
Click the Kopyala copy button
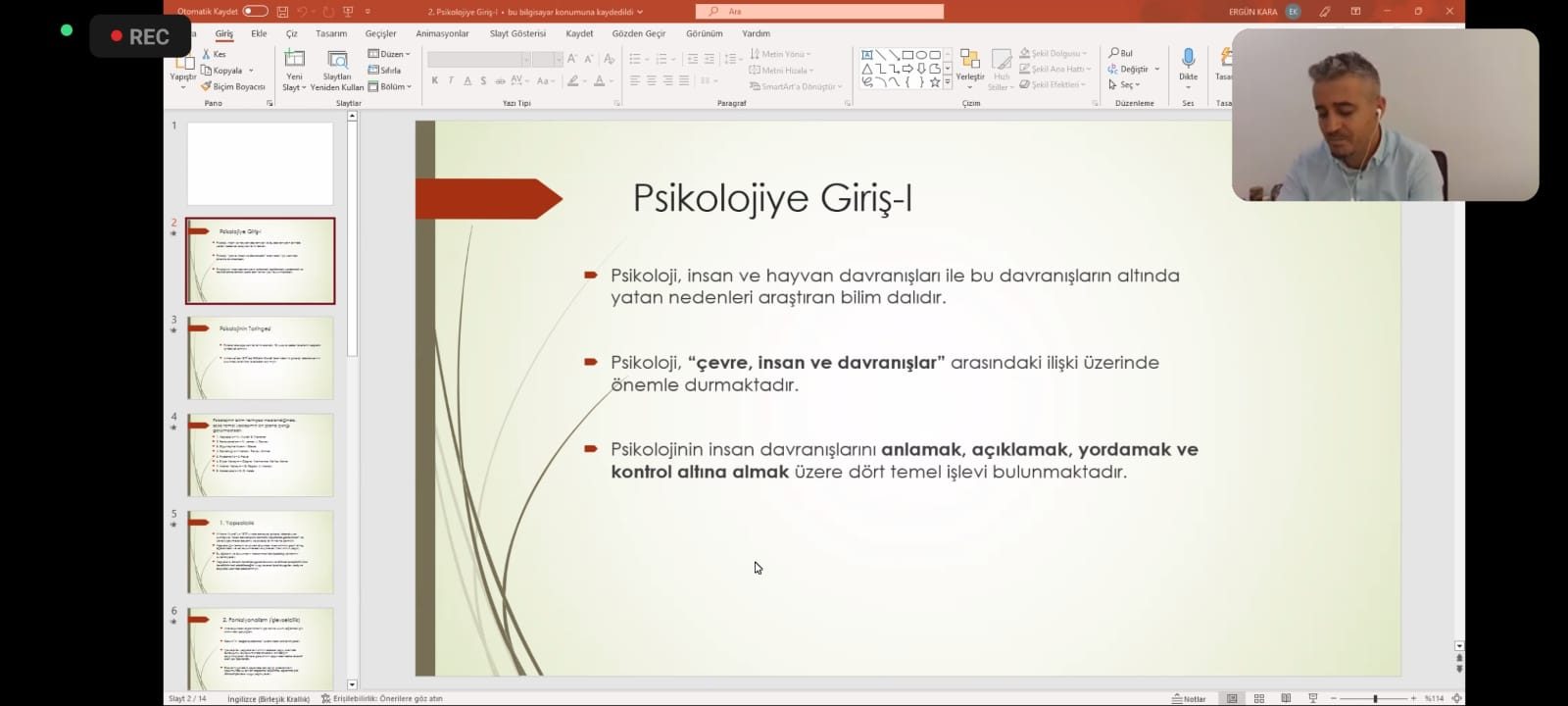point(222,71)
